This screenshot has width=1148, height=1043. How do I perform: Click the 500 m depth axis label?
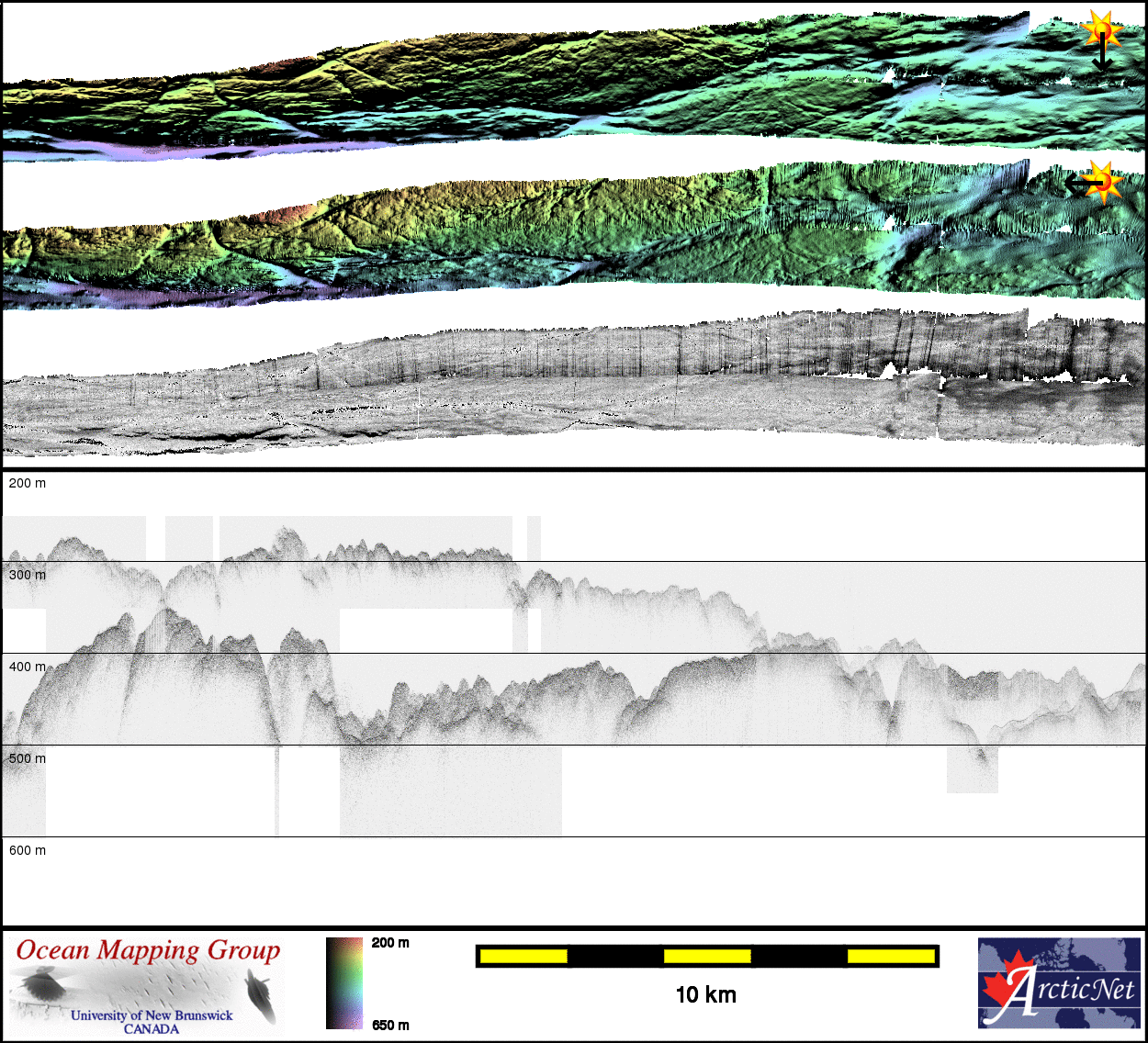click(x=28, y=758)
